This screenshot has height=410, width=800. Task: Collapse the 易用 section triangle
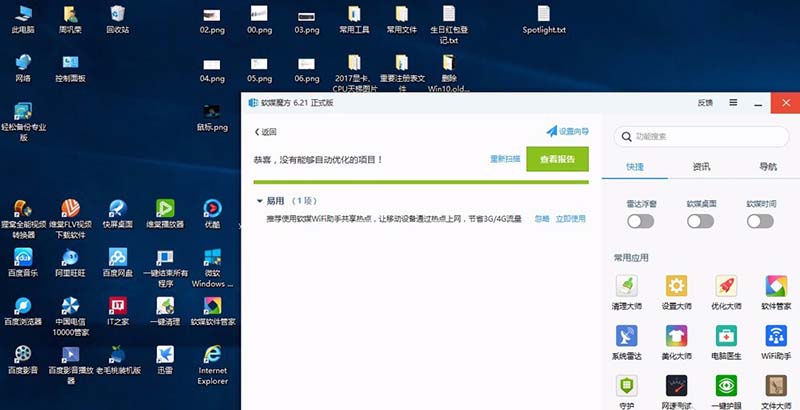(x=259, y=201)
